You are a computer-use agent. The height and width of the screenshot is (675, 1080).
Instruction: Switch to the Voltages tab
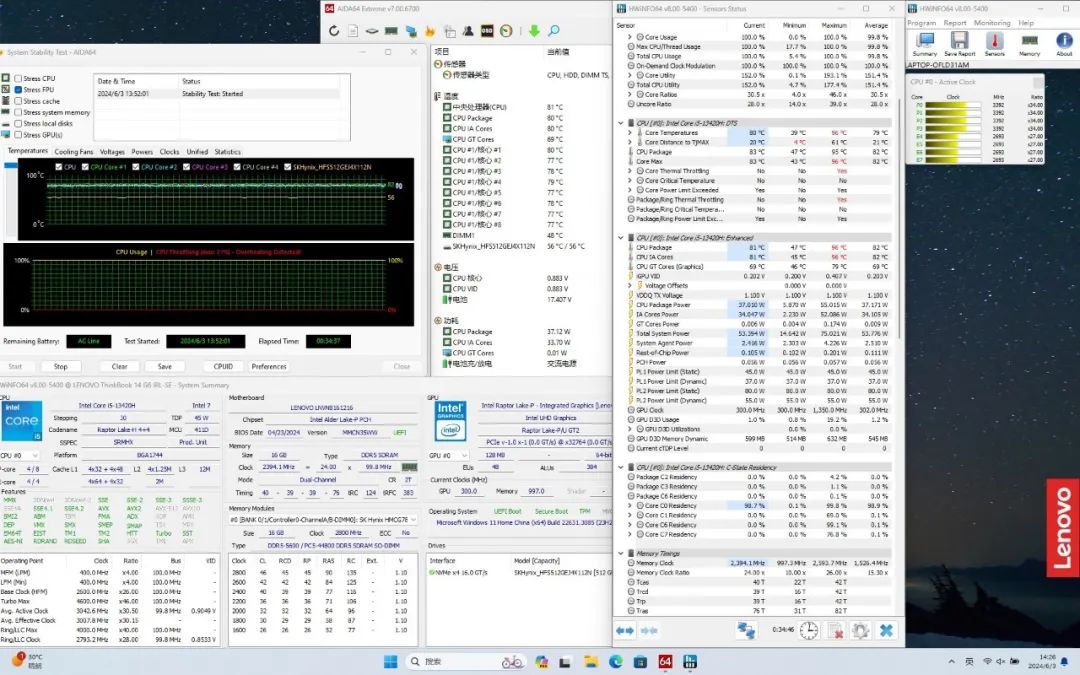pos(112,152)
